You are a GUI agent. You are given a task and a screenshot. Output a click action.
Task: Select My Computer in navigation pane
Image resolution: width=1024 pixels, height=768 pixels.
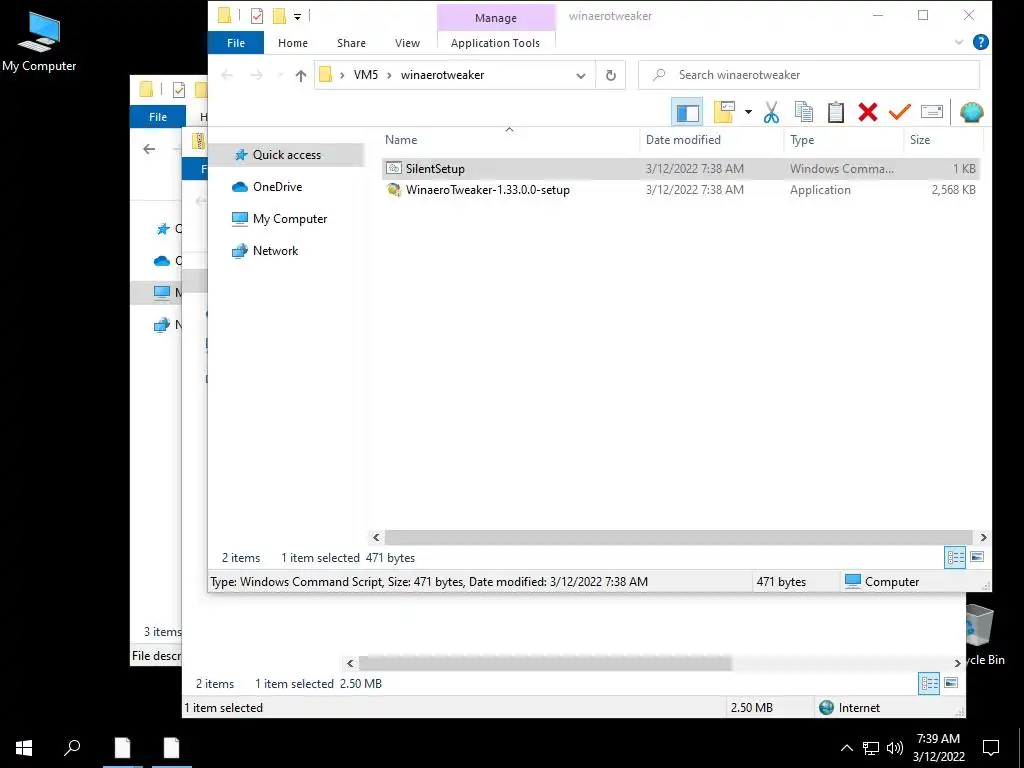pos(290,219)
